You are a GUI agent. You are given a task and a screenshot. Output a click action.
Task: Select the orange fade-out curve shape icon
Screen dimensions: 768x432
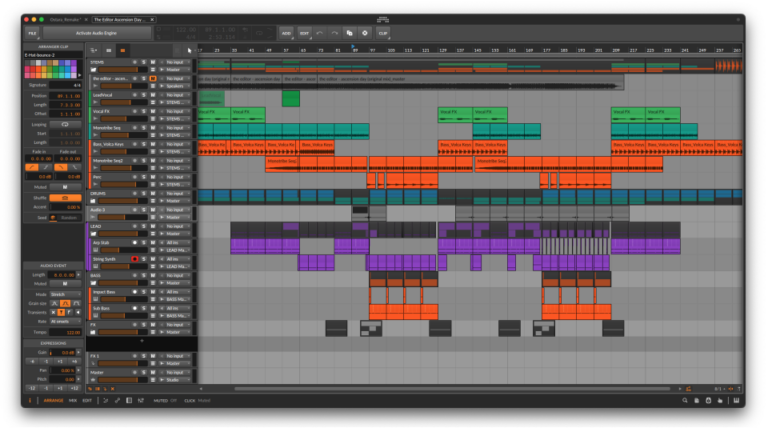pos(61,168)
